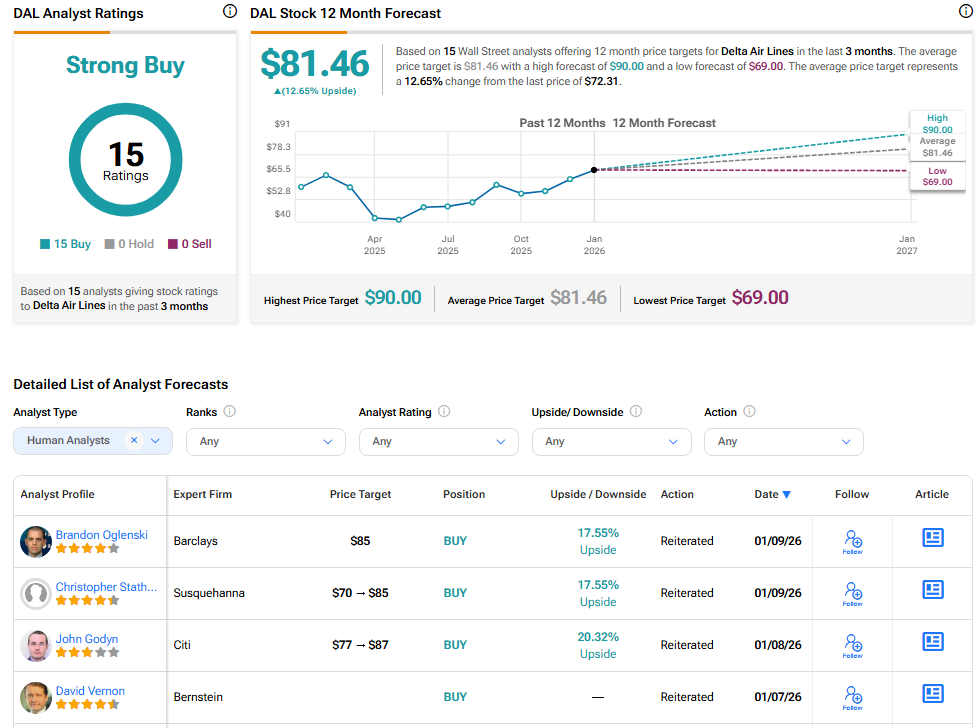Open article for Bernstein rating

(932, 694)
